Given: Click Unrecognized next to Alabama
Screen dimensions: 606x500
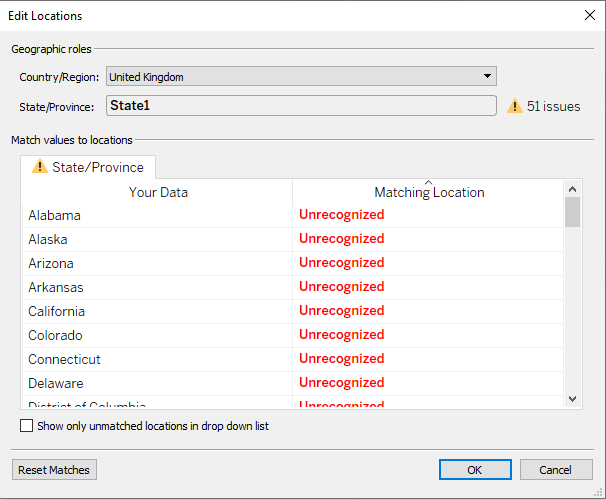Looking at the screenshot, I should (x=341, y=215).
